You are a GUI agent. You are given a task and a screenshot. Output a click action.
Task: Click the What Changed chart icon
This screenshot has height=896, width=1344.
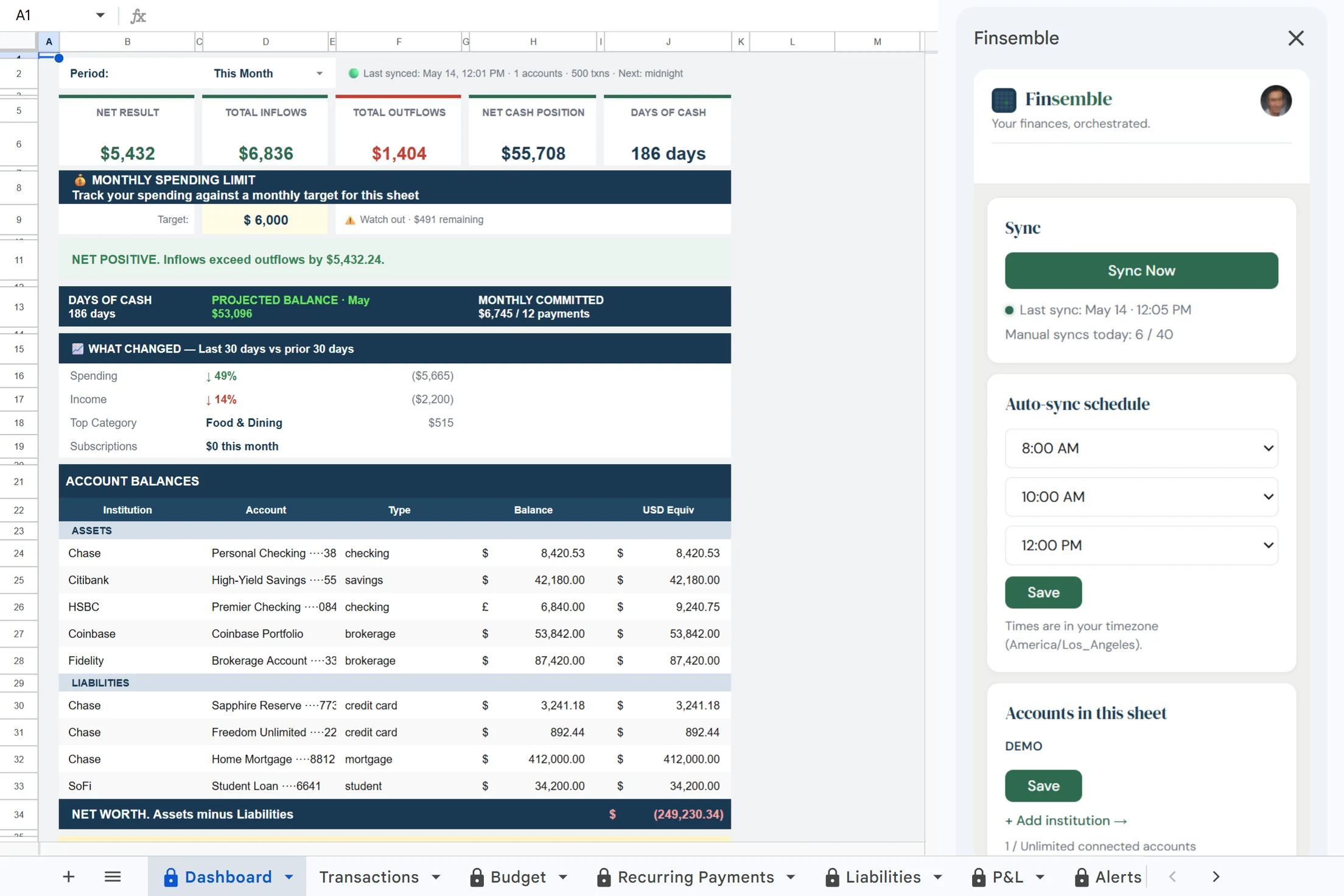click(77, 349)
